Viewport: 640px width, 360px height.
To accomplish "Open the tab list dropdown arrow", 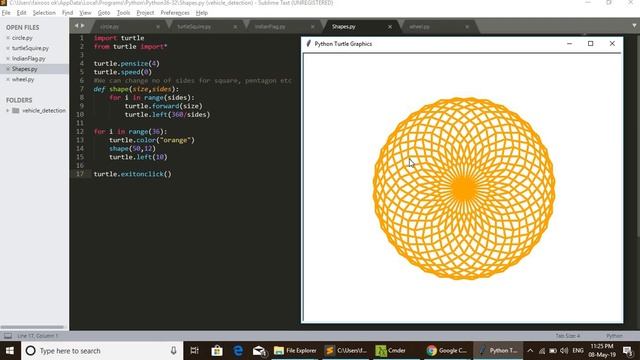I will click(634, 25).
